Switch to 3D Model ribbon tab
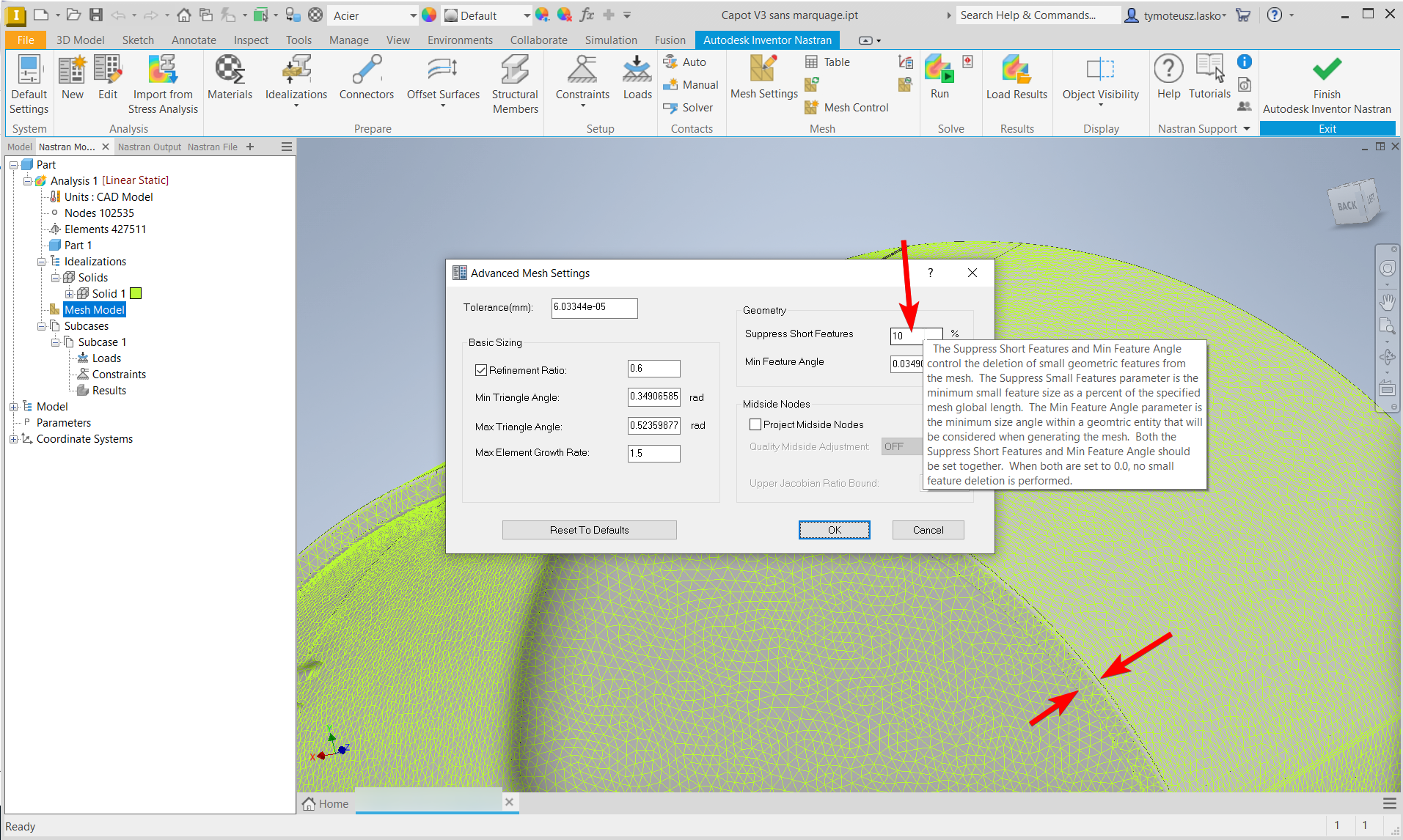Viewport: 1403px width, 840px height. pyautogui.click(x=81, y=40)
